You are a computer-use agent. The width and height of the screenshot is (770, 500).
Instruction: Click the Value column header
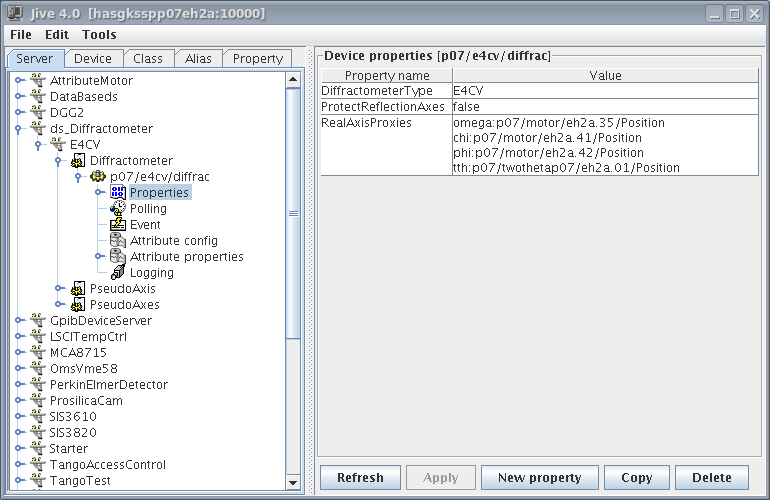tap(605, 76)
